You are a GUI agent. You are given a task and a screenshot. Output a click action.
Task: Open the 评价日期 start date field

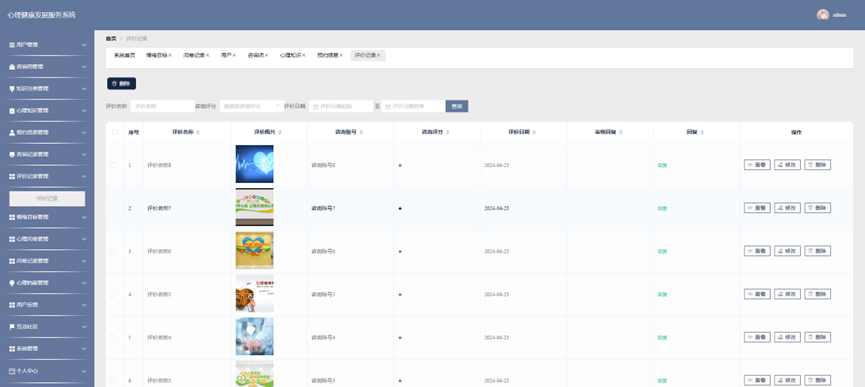click(x=341, y=106)
